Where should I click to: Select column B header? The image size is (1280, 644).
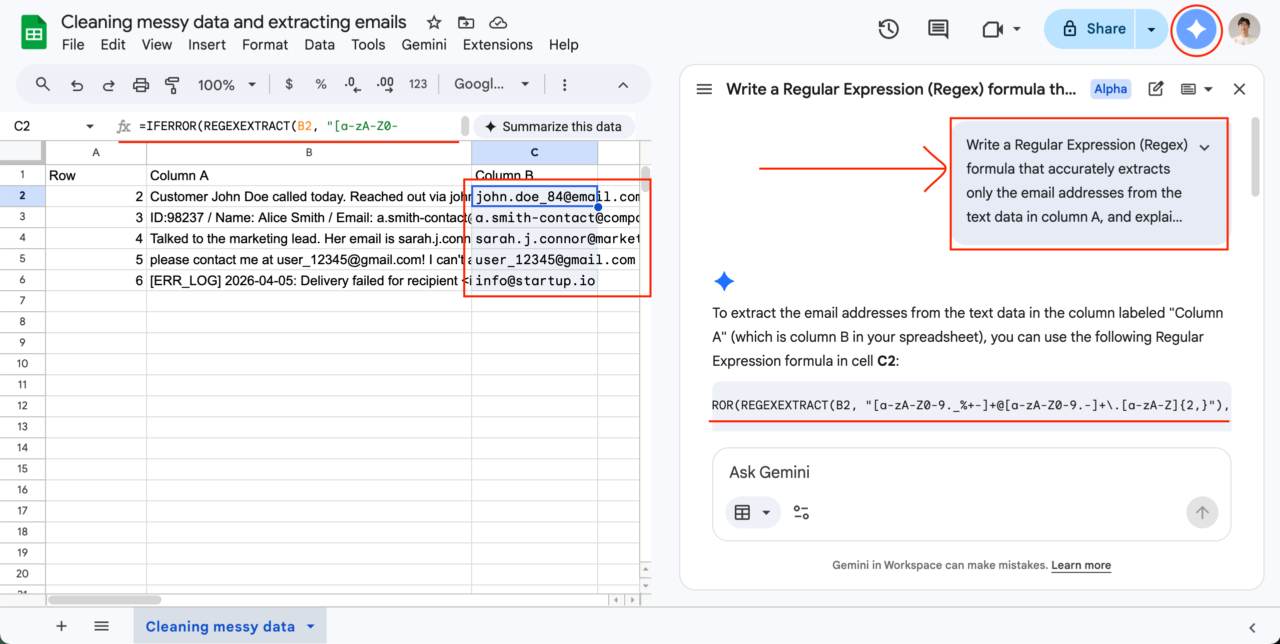click(x=309, y=153)
